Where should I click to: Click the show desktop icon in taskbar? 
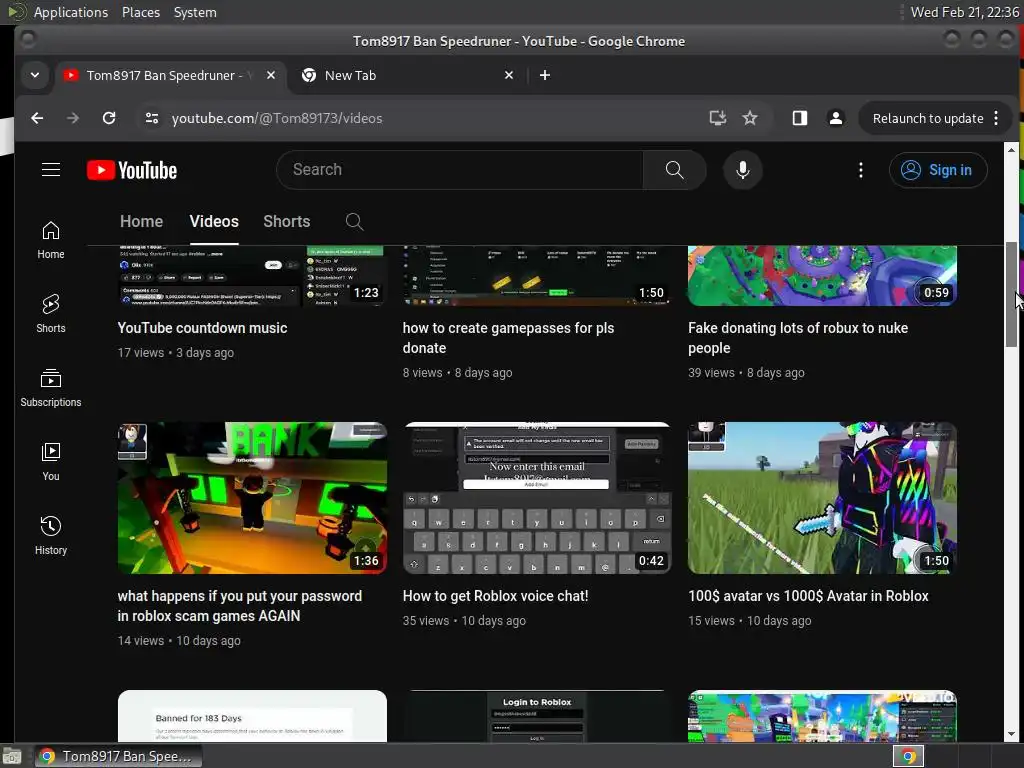click(x=12, y=756)
